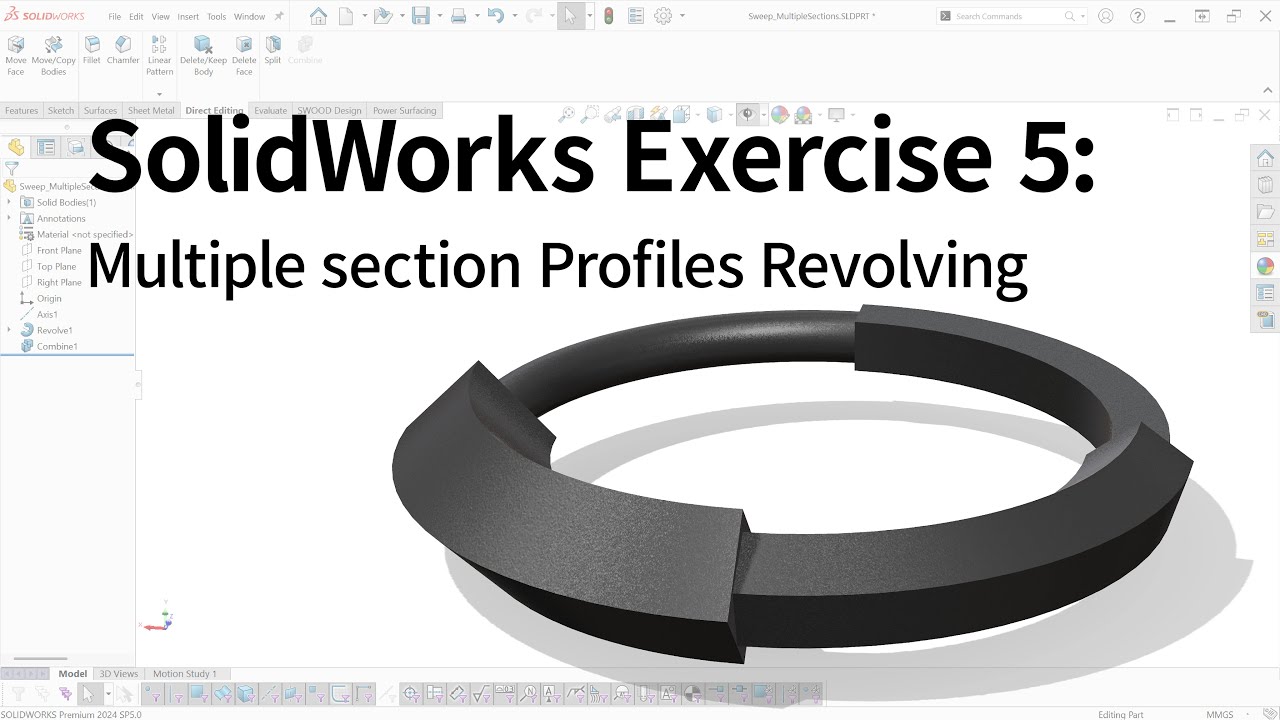Open SOLIDWORKS Resources in task pane
This screenshot has width=1280, height=720.
[1265, 158]
